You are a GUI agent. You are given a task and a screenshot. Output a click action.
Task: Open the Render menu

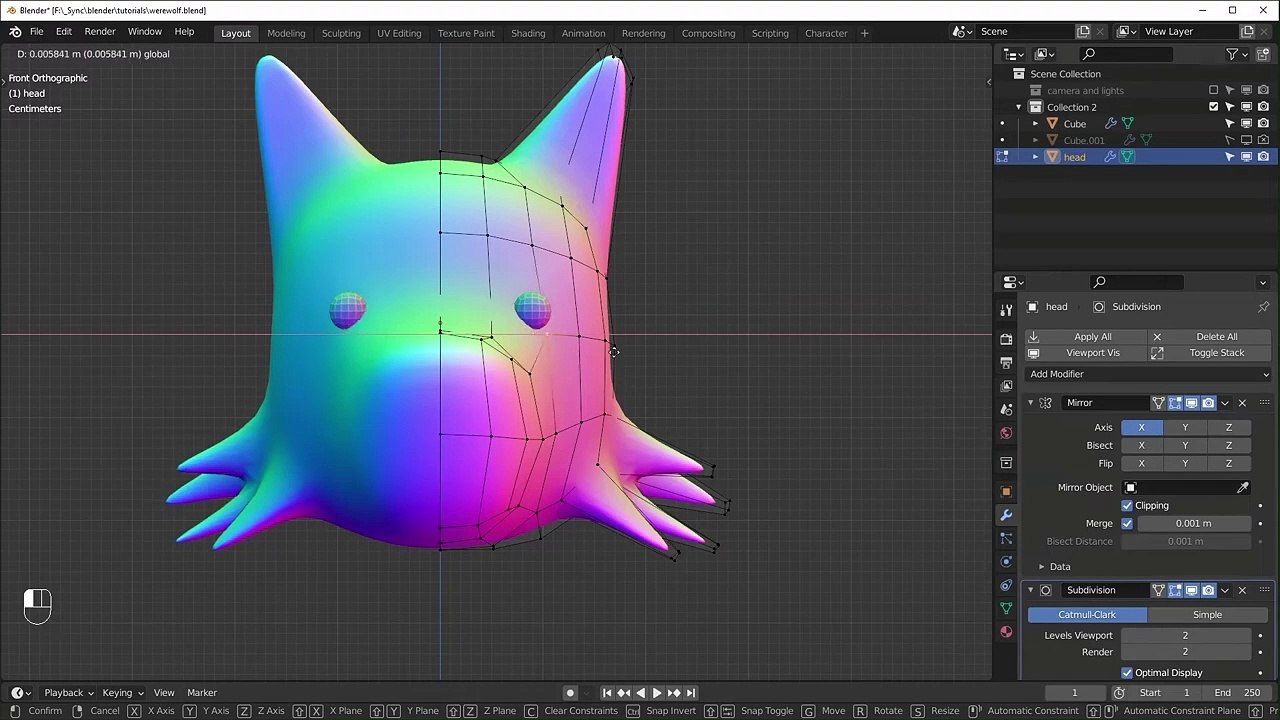(100, 32)
